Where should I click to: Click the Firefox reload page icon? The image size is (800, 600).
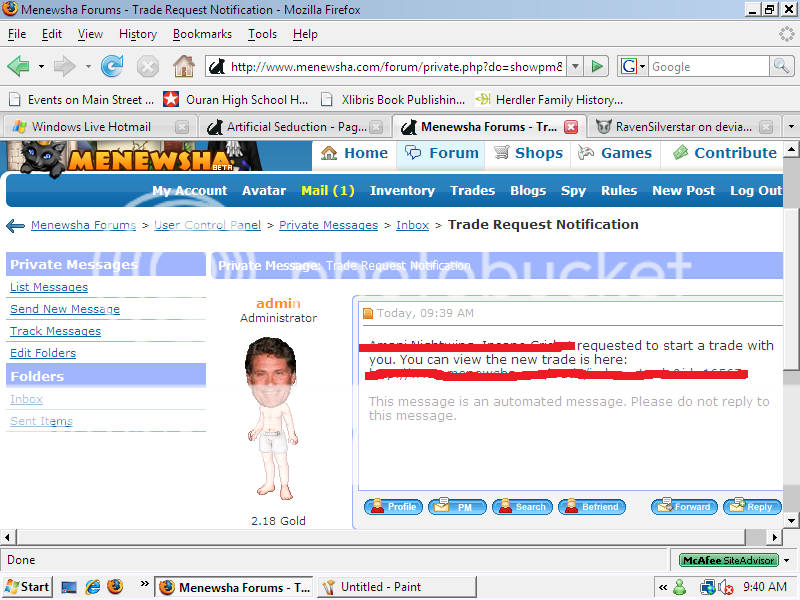[112, 67]
